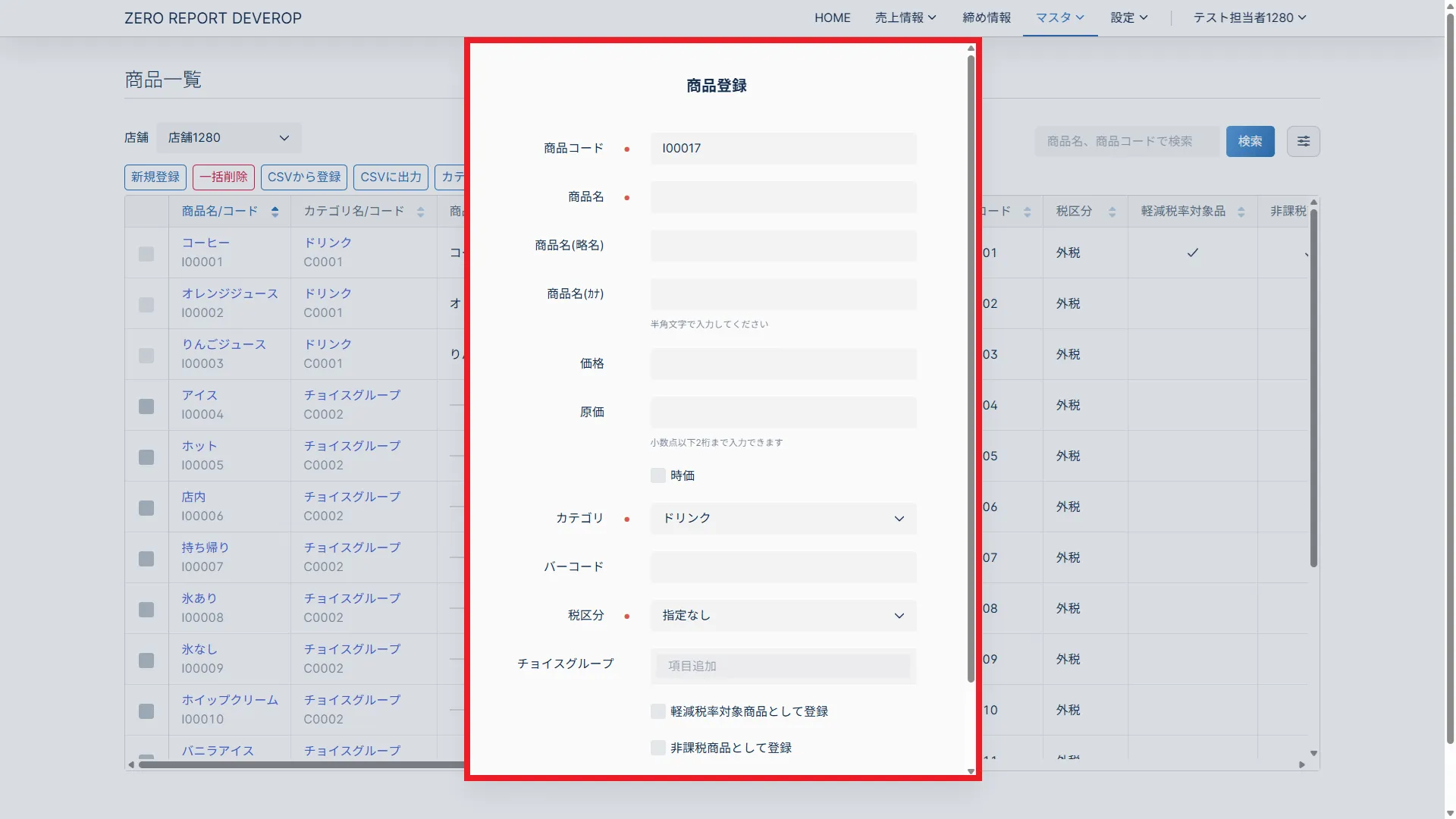This screenshot has height=819, width=1456.
Task: Focus the 商品名 input field
Action: (783, 197)
